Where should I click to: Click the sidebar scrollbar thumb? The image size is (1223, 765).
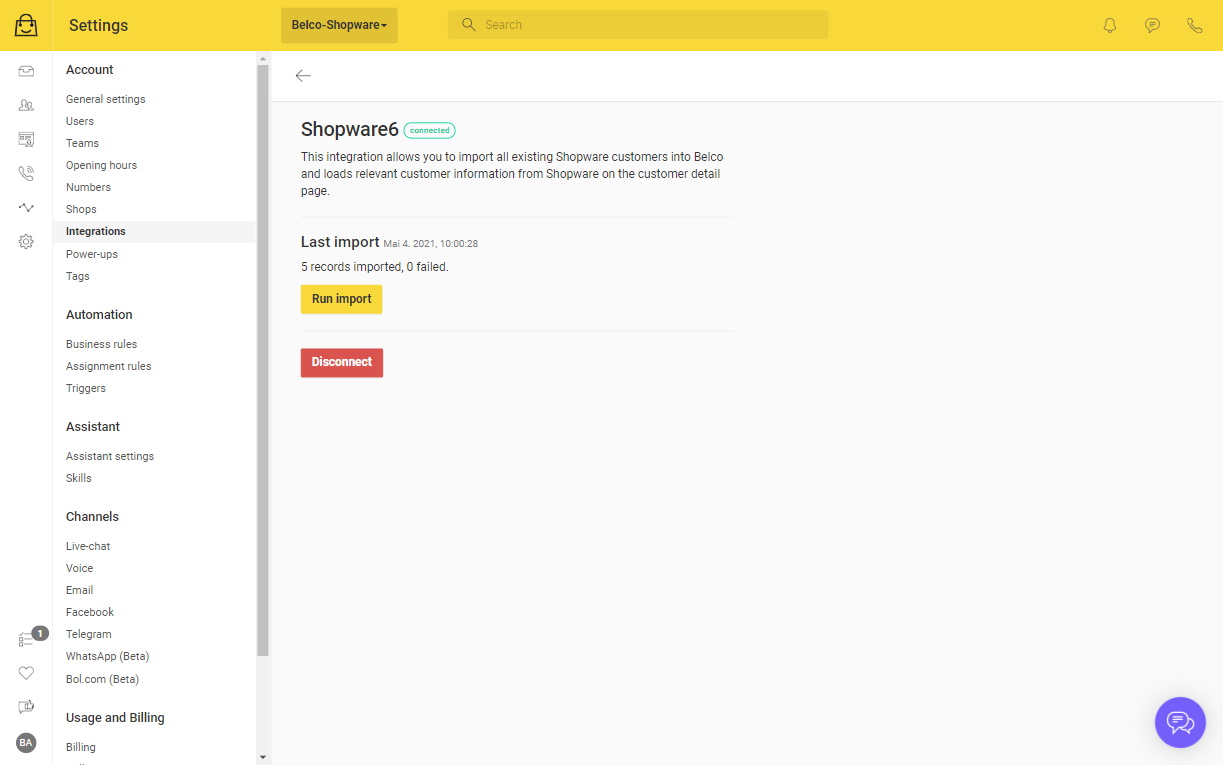263,360
